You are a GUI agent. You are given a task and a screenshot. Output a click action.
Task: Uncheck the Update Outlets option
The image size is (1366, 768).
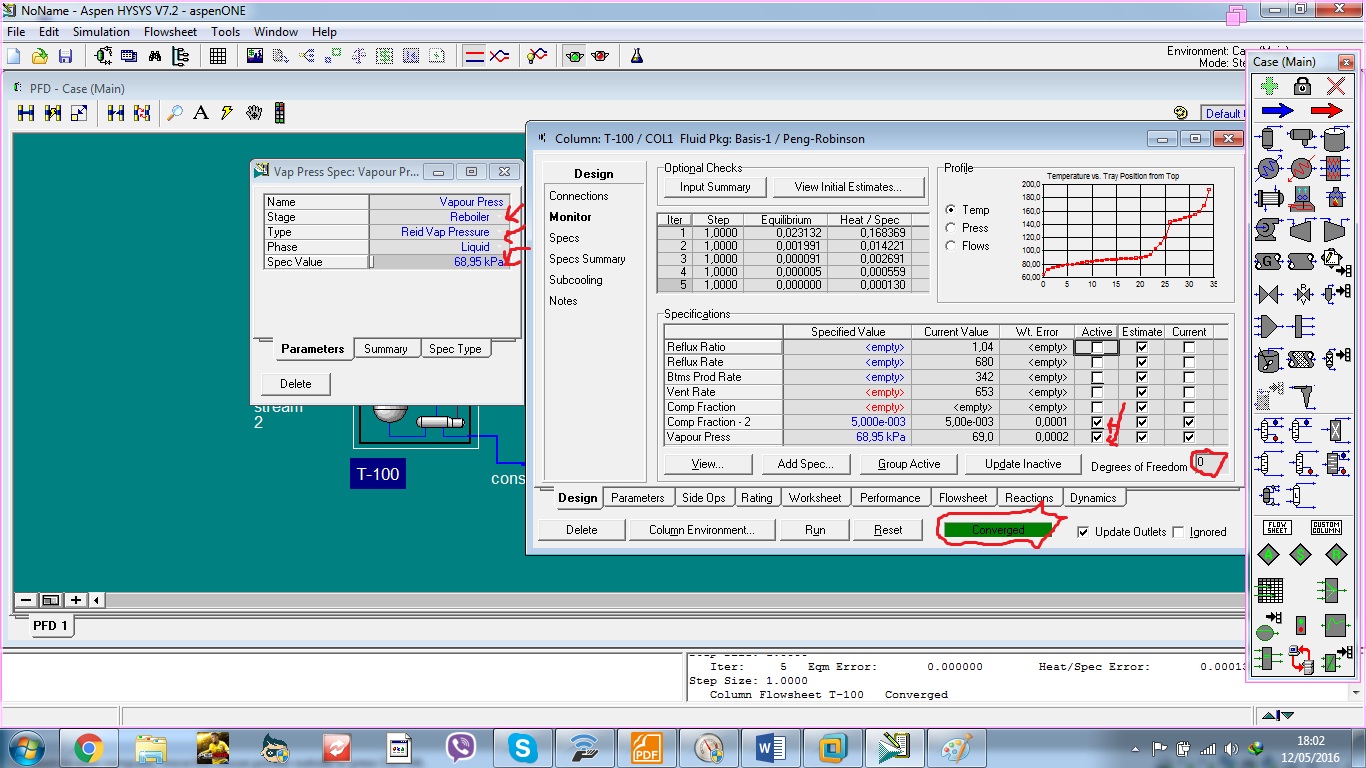coord(1084,532)
